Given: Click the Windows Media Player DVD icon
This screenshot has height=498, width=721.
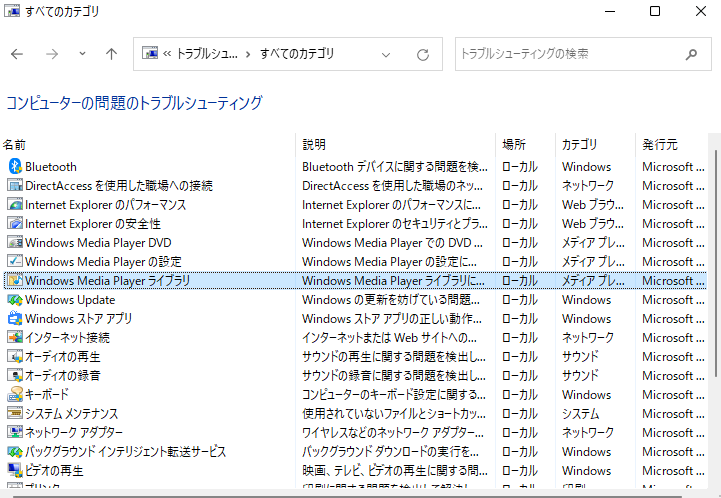Looking at the screenshot, I should pyautogui.click(x=14, y=243).
